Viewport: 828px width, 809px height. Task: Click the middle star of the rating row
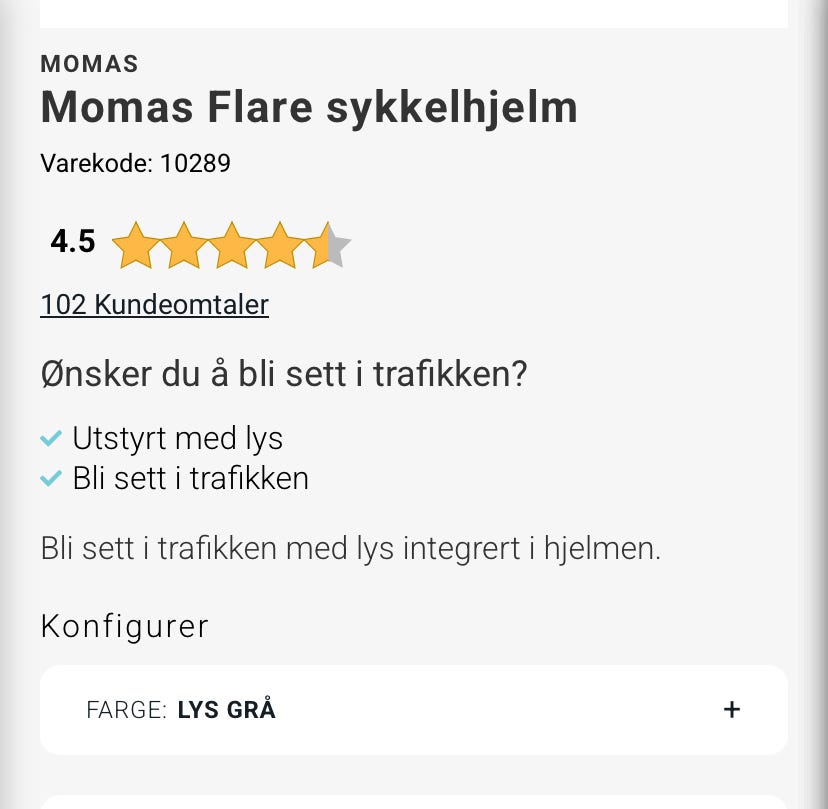click(231, 244)
